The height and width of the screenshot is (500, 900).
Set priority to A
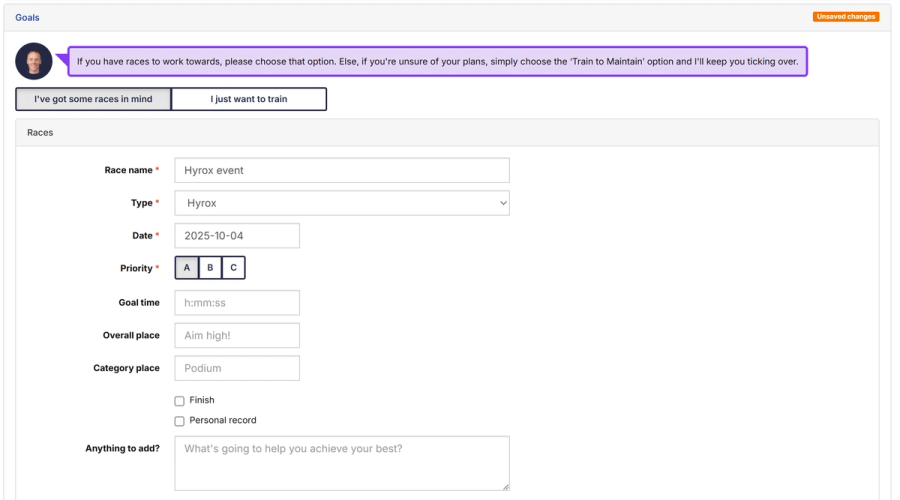187,268
